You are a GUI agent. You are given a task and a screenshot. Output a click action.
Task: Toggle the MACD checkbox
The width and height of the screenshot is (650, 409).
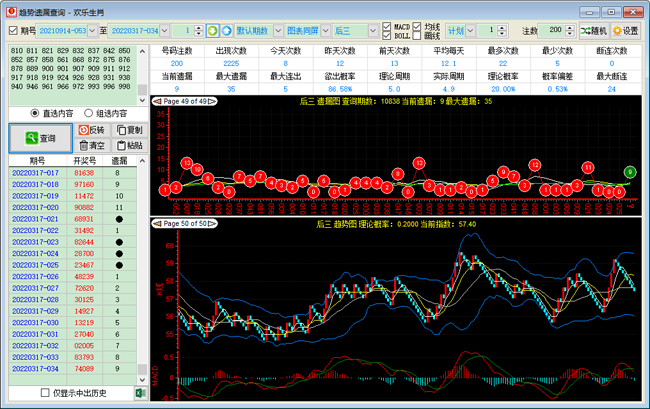pos(386,26)
